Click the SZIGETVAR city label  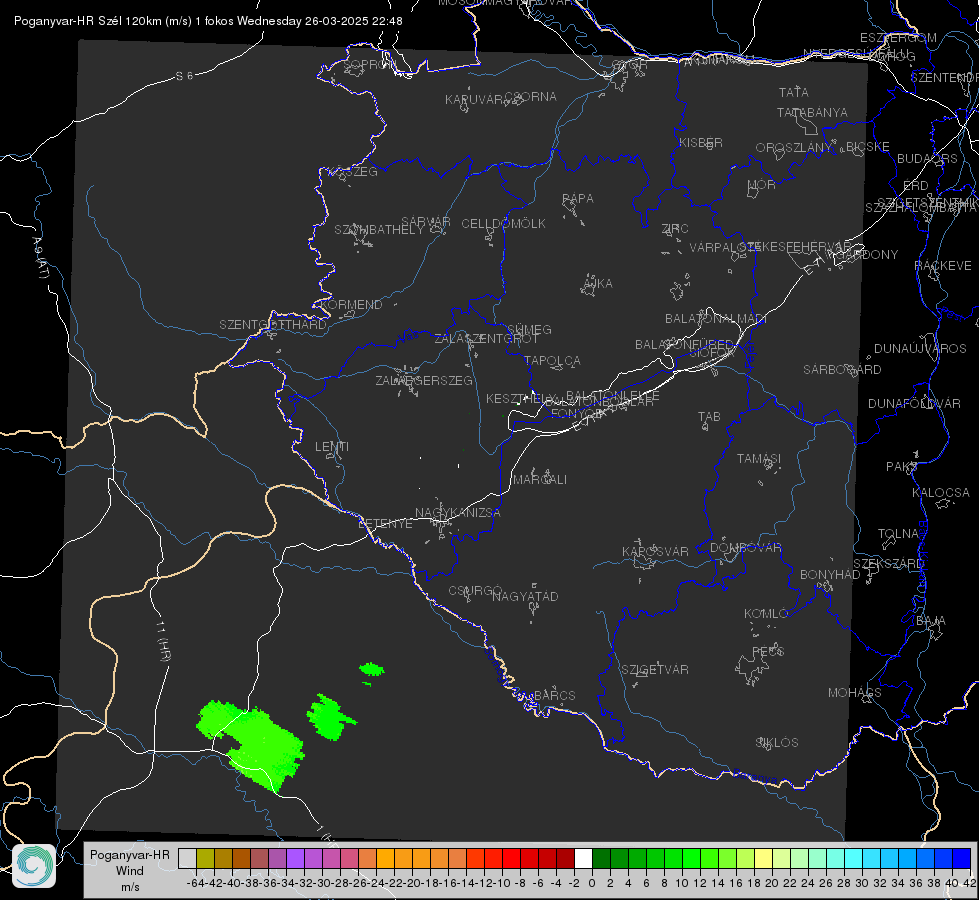(x=655, y=670)
